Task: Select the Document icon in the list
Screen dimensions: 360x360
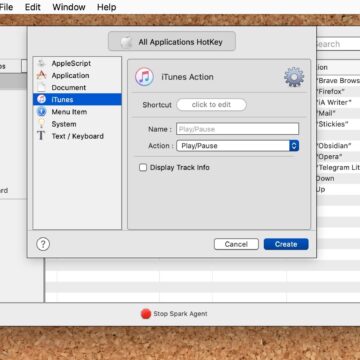Action: [x=41, y=87]
